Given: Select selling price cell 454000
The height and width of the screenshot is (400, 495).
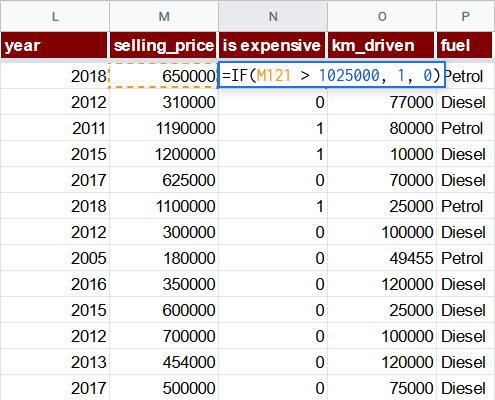Looking at the screenshot, I should pos(164,362).
